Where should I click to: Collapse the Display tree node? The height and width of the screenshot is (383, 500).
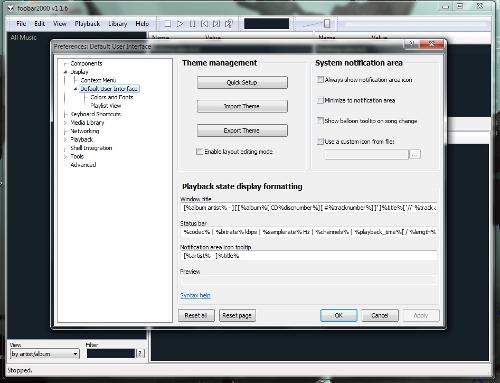[65, 72]
